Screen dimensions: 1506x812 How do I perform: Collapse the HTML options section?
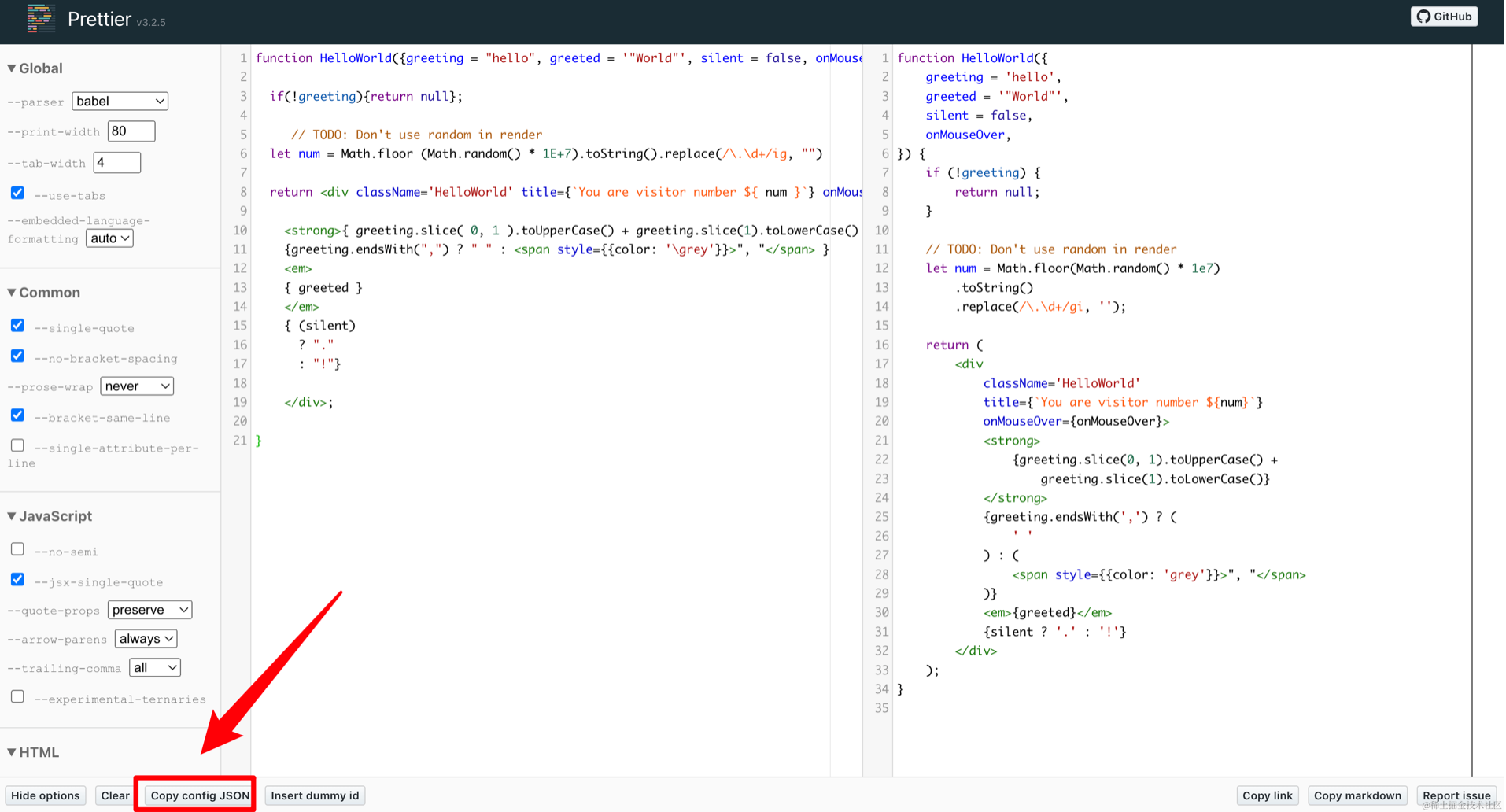tap(33, 752)
